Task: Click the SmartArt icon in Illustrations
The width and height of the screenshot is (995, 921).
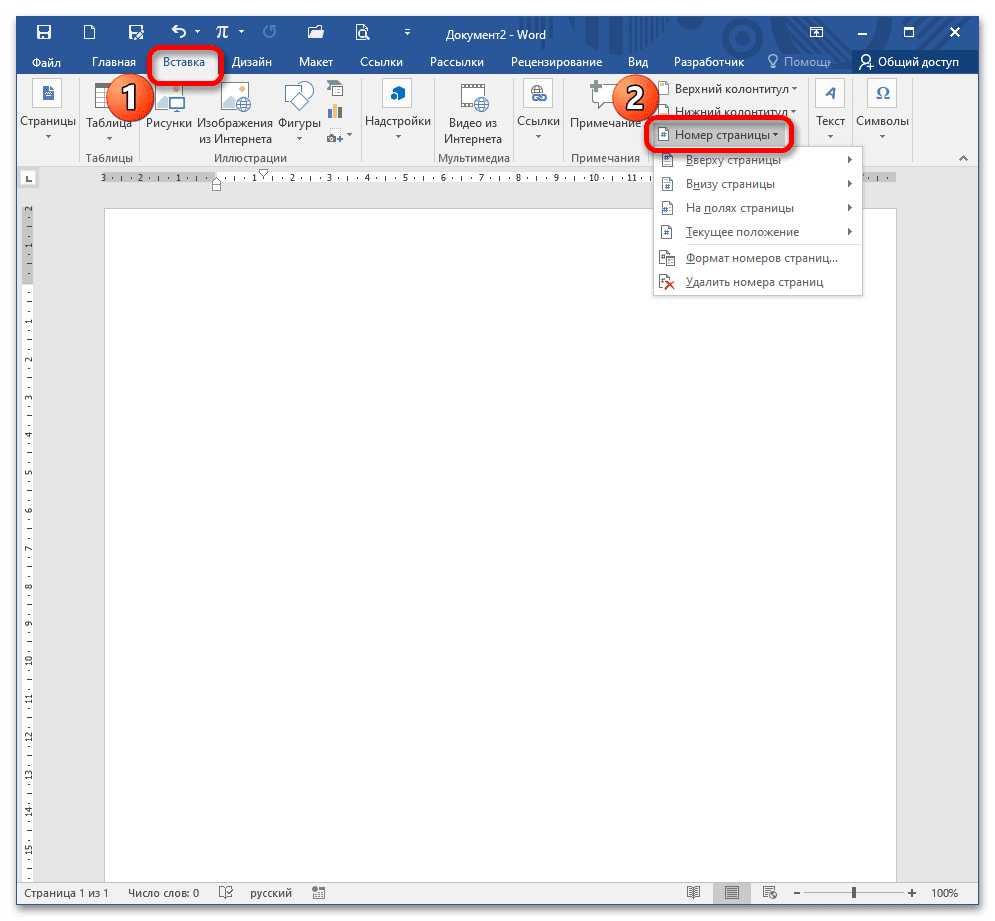Action: [335, 88]
